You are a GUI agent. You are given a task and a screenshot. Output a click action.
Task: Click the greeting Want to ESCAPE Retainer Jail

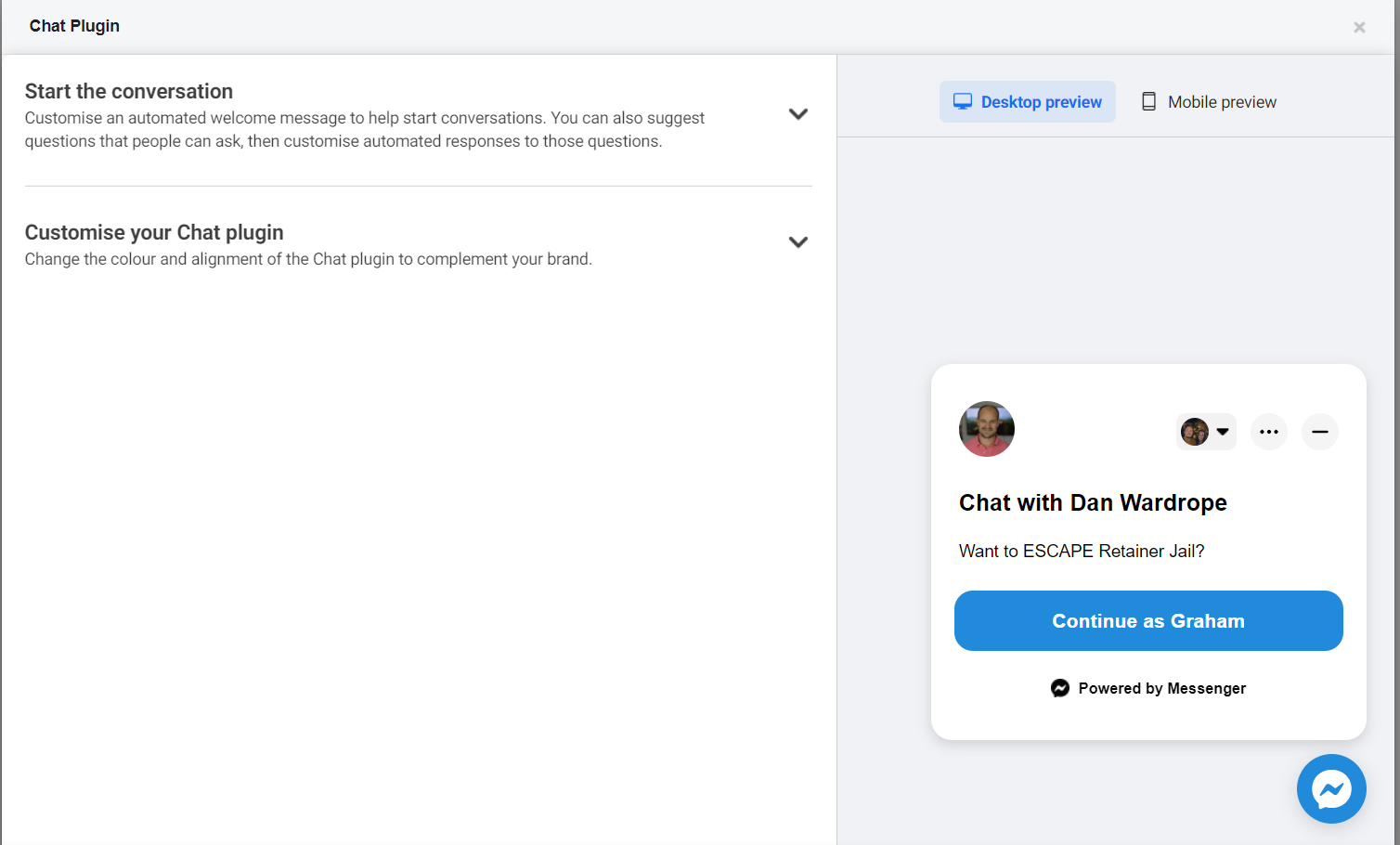pos(1081,550)
